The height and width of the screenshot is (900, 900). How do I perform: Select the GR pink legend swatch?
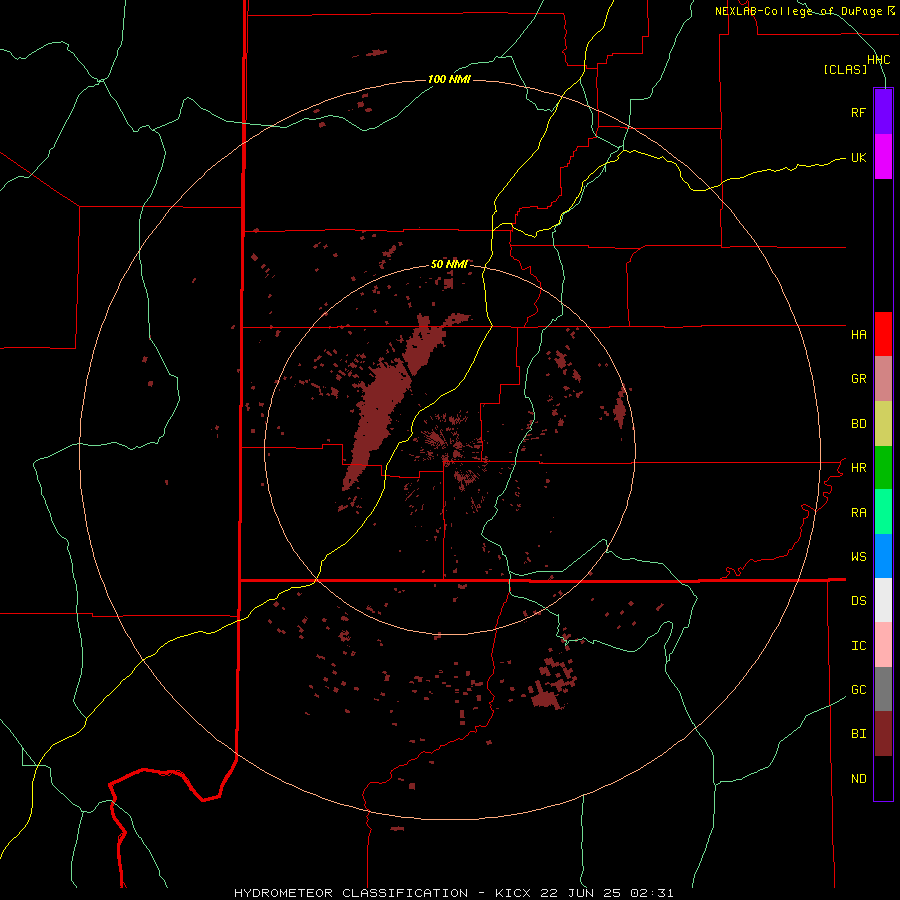(x=883, y=379)
